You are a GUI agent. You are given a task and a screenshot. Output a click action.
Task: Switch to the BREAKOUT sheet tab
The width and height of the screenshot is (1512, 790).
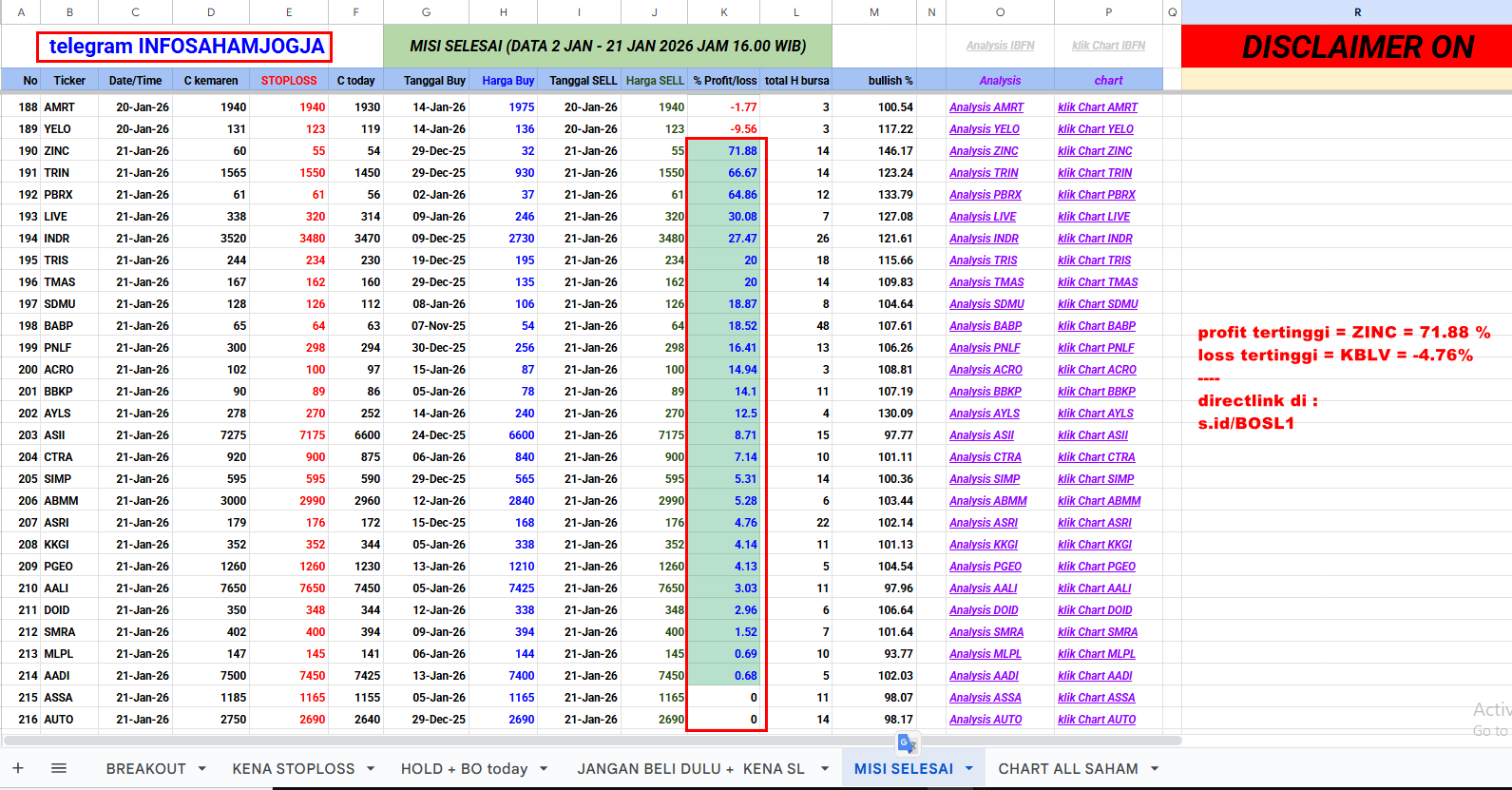coord(145,768)
